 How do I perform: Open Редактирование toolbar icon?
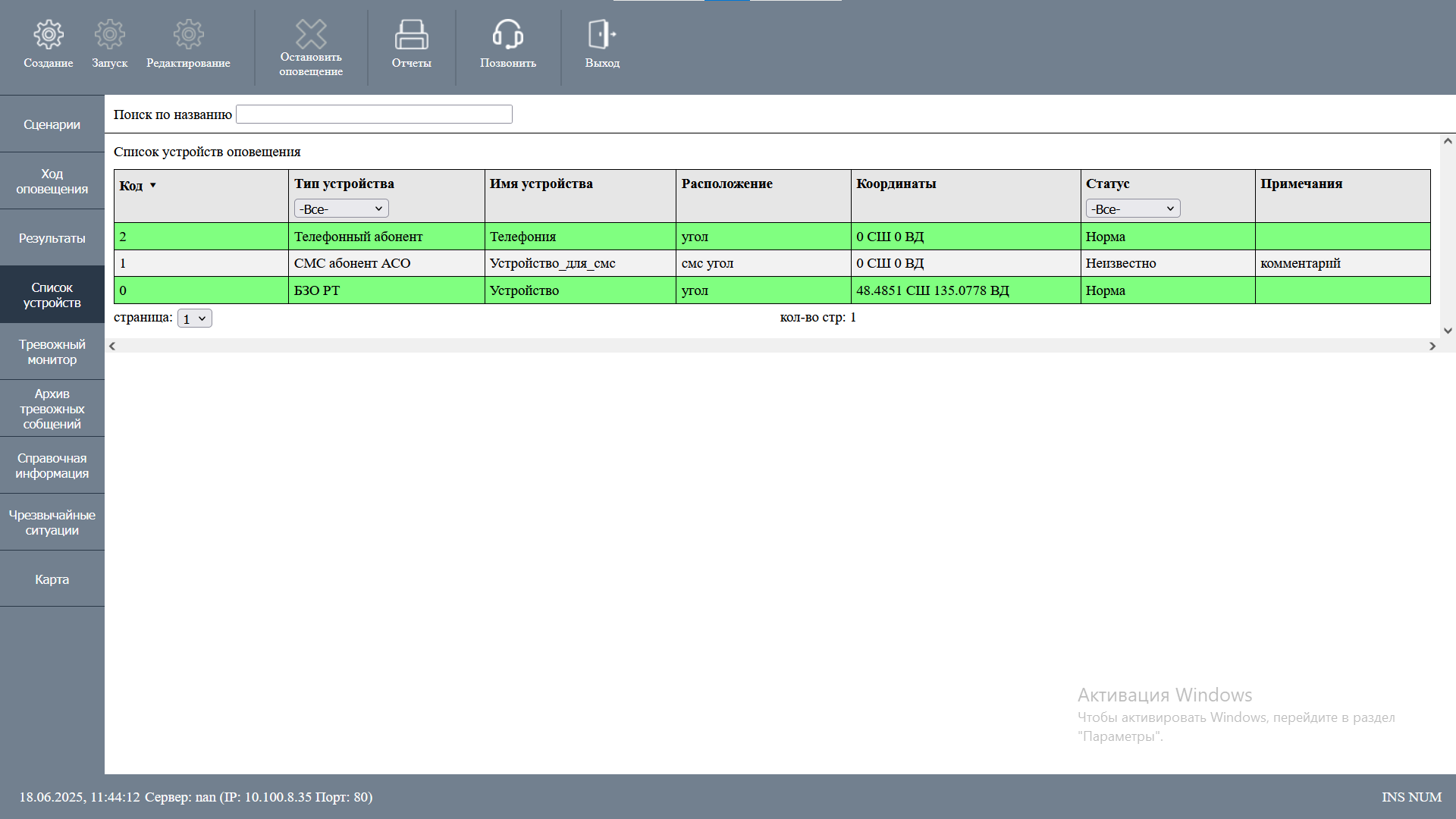(x=188, y=34)
